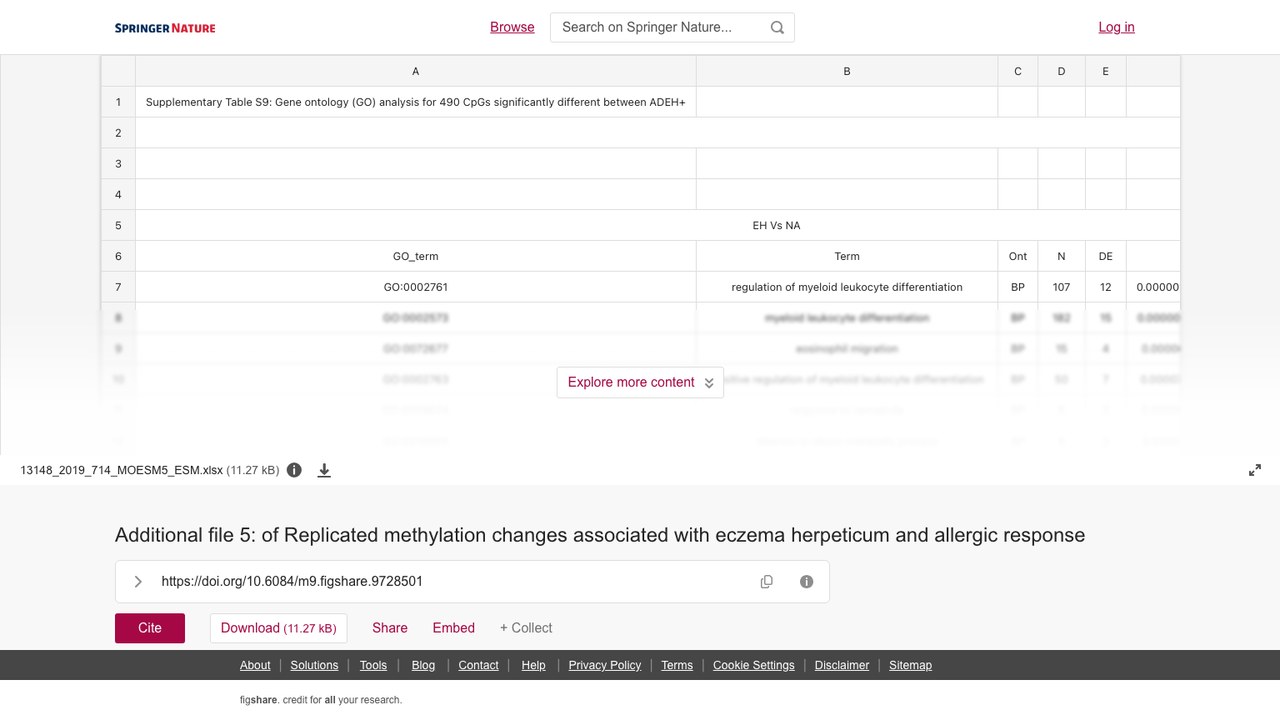This screenshot has height=720, width=1280.
Task: Expand viewer to fullscreen
Action: (1255, 470)
